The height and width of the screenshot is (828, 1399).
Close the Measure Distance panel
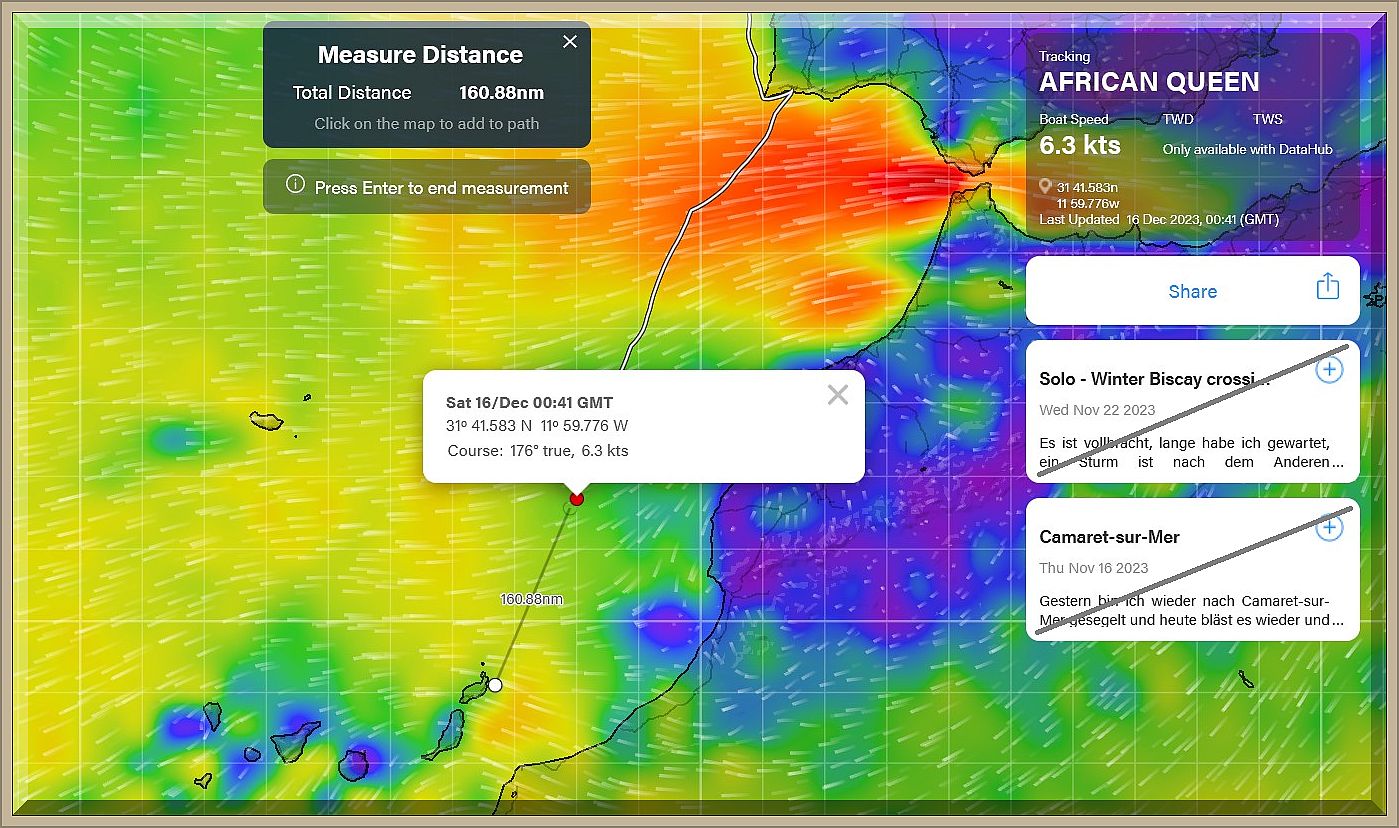pos(570,42)
